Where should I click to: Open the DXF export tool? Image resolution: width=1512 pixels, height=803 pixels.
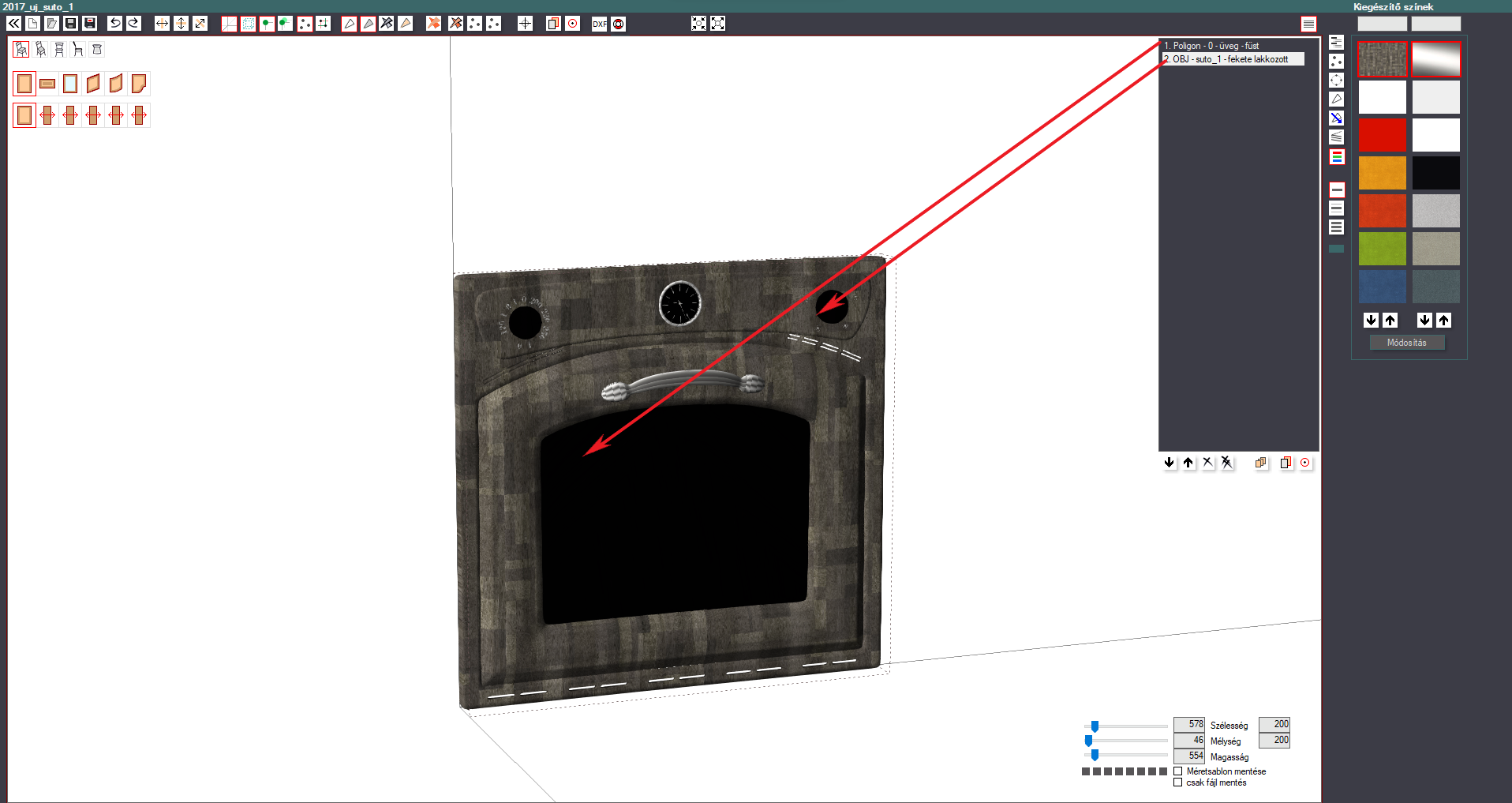600,24
